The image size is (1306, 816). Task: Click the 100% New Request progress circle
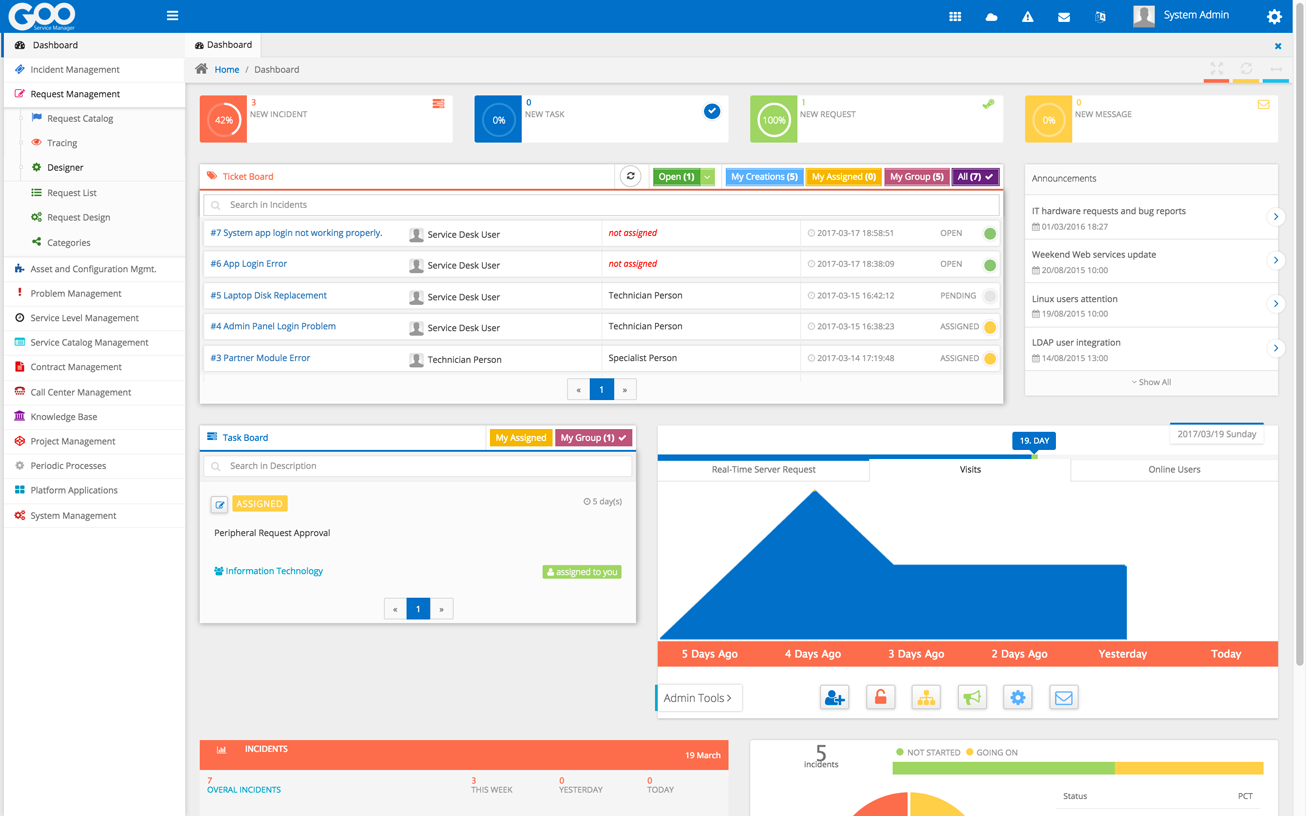(x=774, y=120)
